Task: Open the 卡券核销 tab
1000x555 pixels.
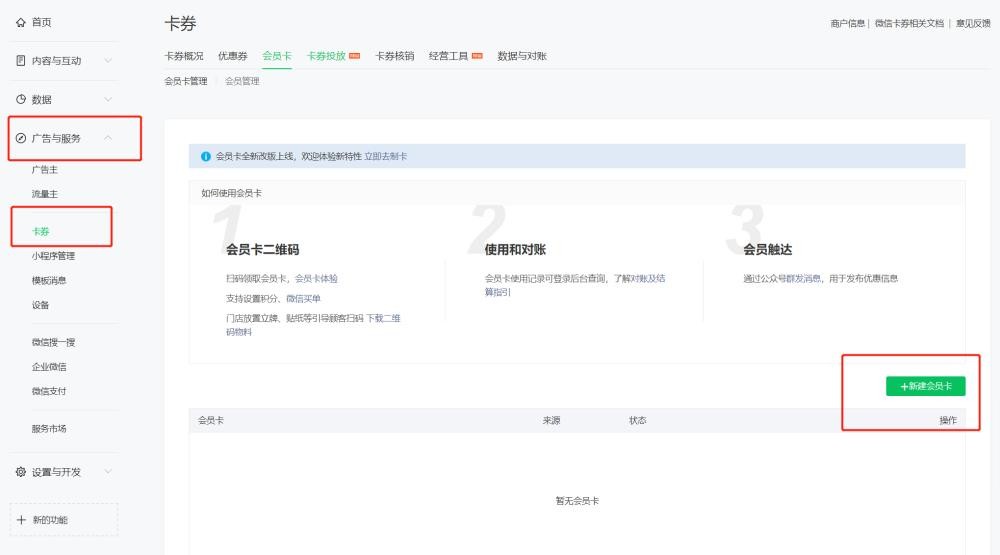Action: [x=395, y=56]
